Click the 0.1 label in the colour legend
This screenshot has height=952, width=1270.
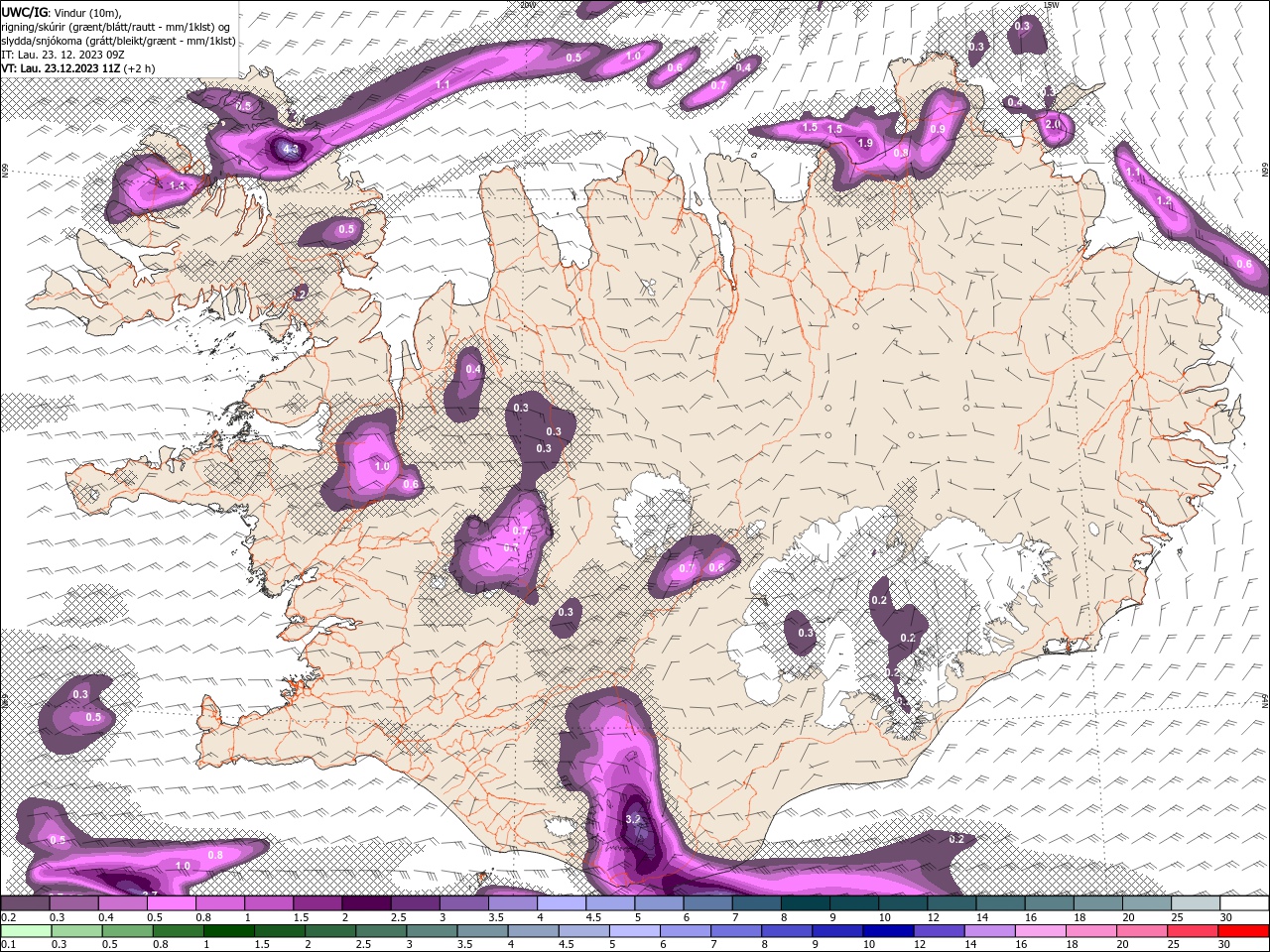point(7,945)
